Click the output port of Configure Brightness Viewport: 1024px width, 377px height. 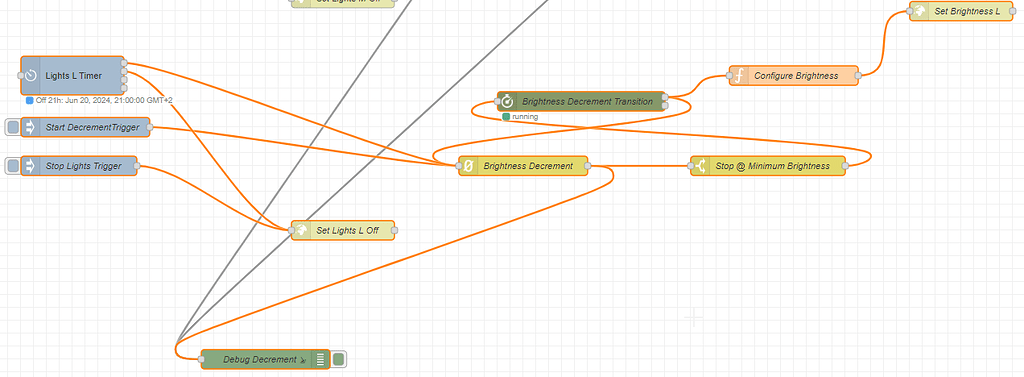tap(858, 76)
